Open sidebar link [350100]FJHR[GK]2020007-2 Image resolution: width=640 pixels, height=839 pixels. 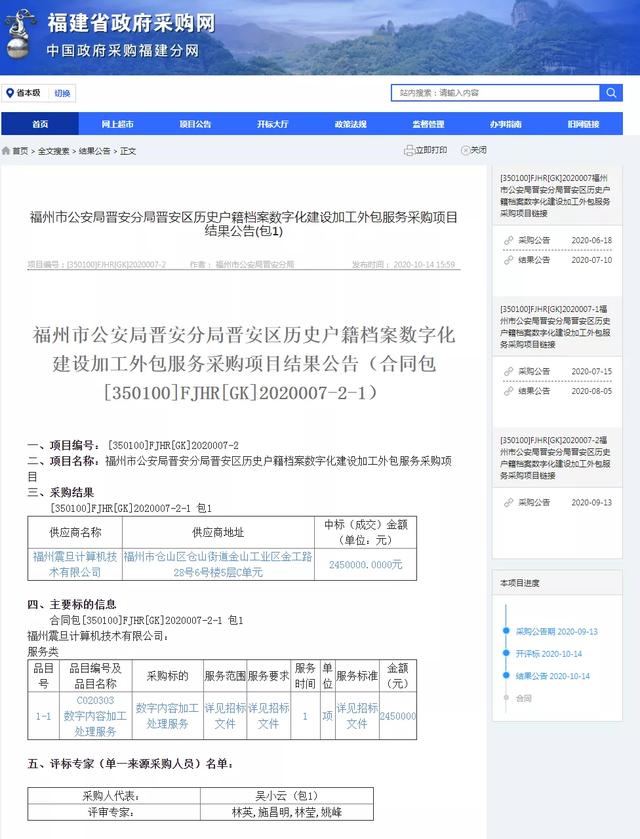(x=555, y=457)
